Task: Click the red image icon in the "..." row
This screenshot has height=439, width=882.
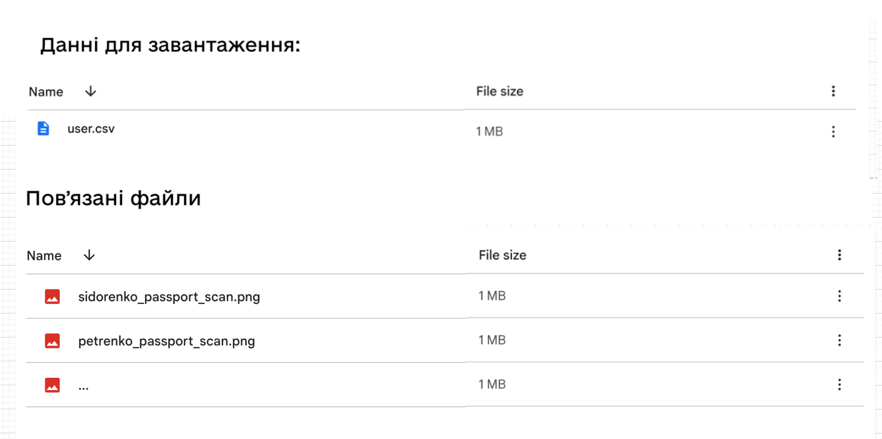Action: (x=52, y=385)
